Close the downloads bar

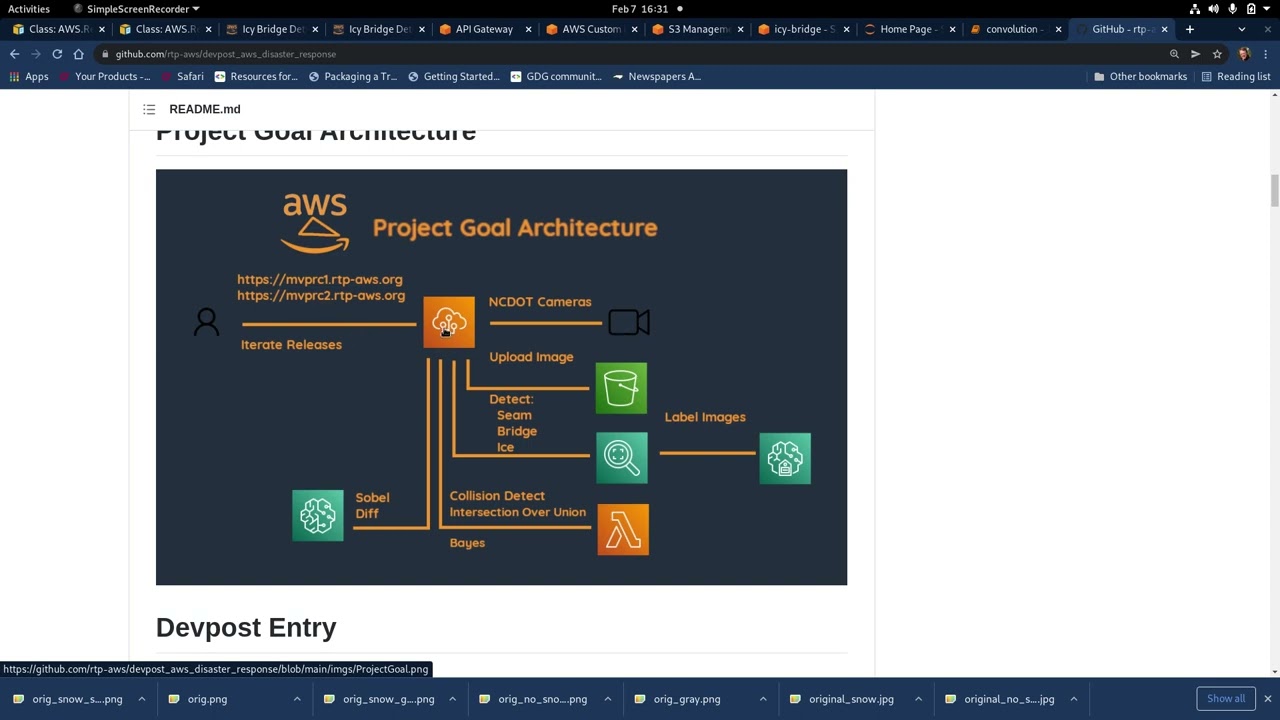pos(1267,699)
